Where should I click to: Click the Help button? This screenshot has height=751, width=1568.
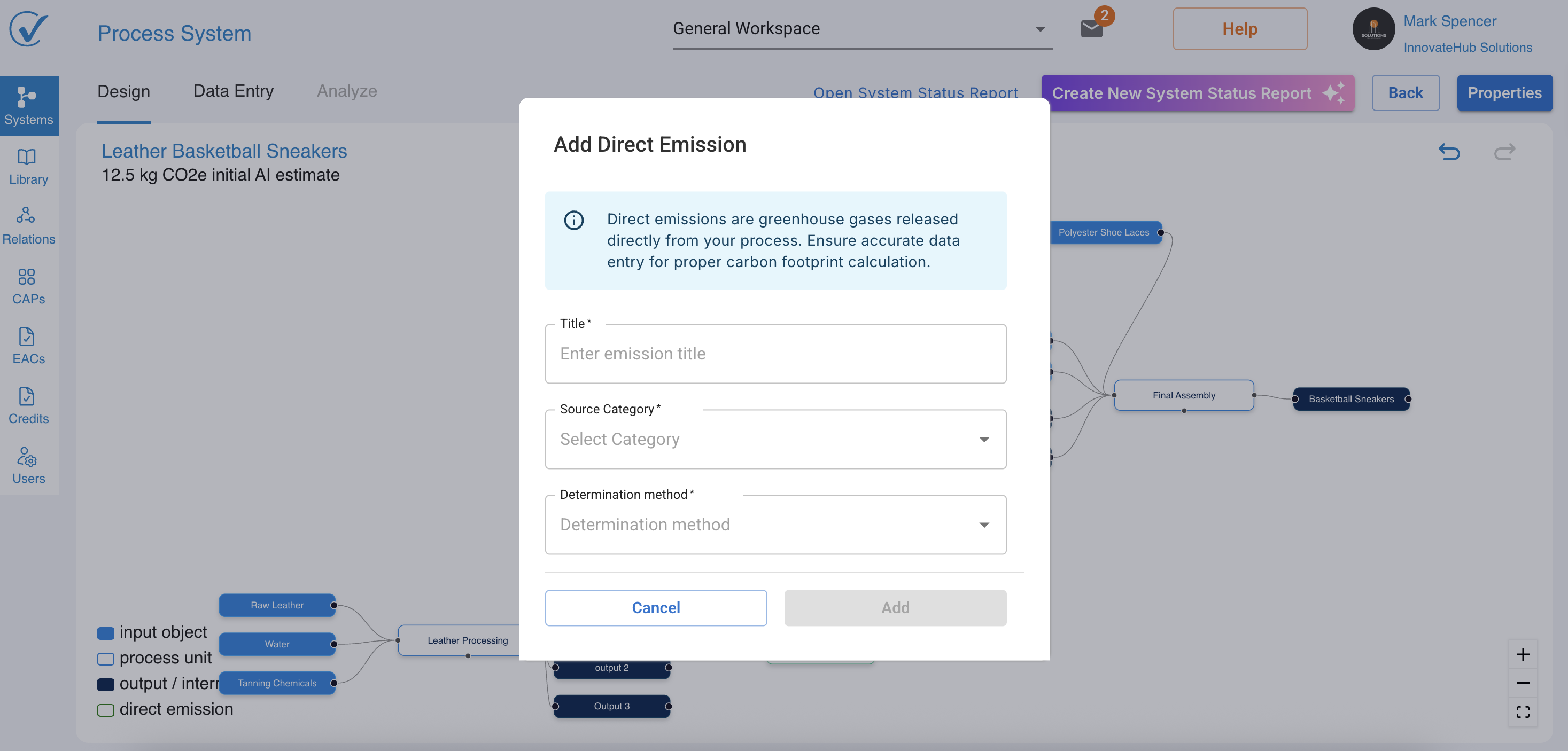(1239, 29)
